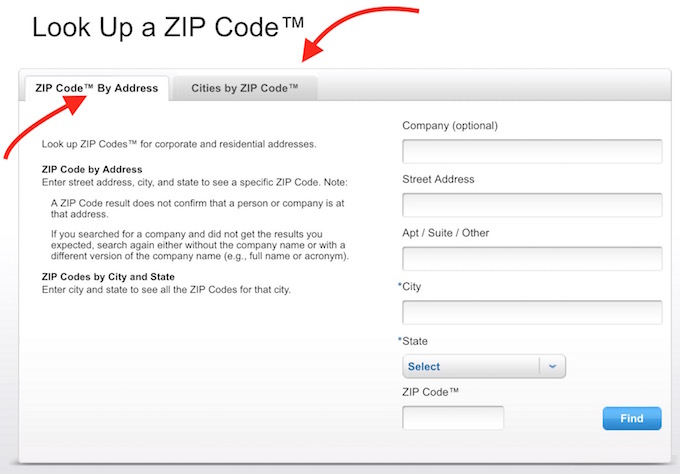
Task: Click the Street Address label text
Action: 438,180
